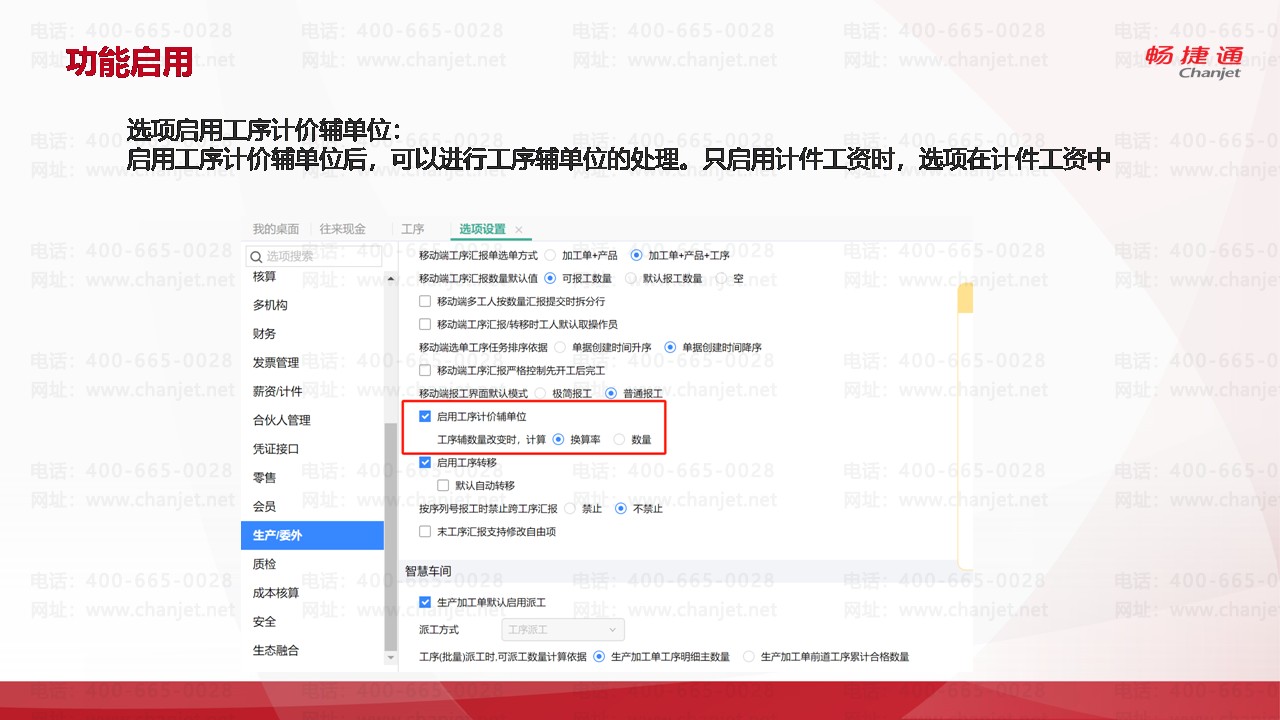This screenshot has height=720, width=1280.
Task: Click the search magnifier icon in options search
Action: coord(256,256)
